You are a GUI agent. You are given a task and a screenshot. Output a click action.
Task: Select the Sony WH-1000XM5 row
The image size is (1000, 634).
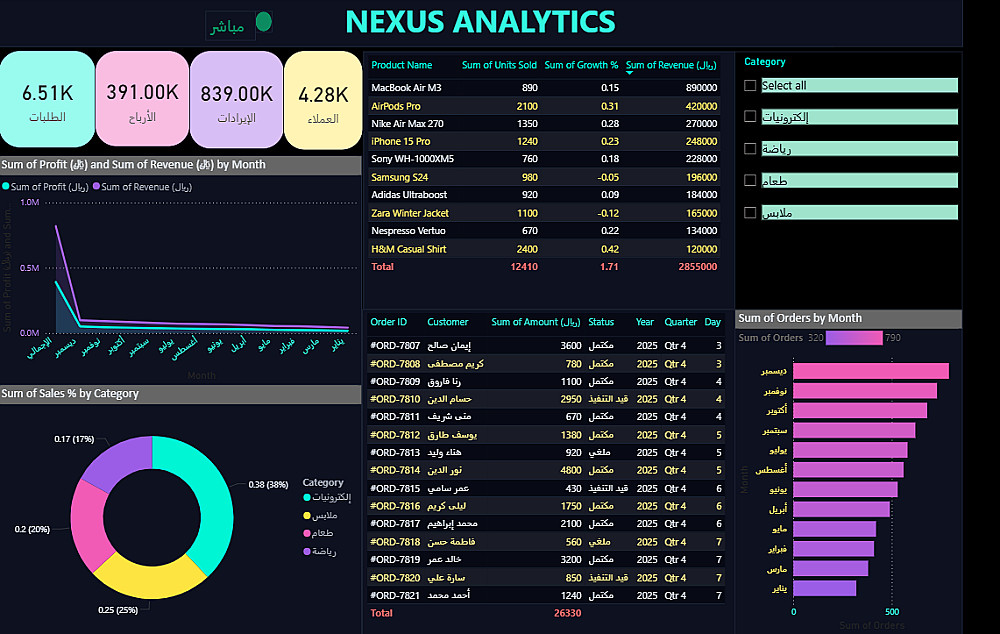(x=544, y=159)
